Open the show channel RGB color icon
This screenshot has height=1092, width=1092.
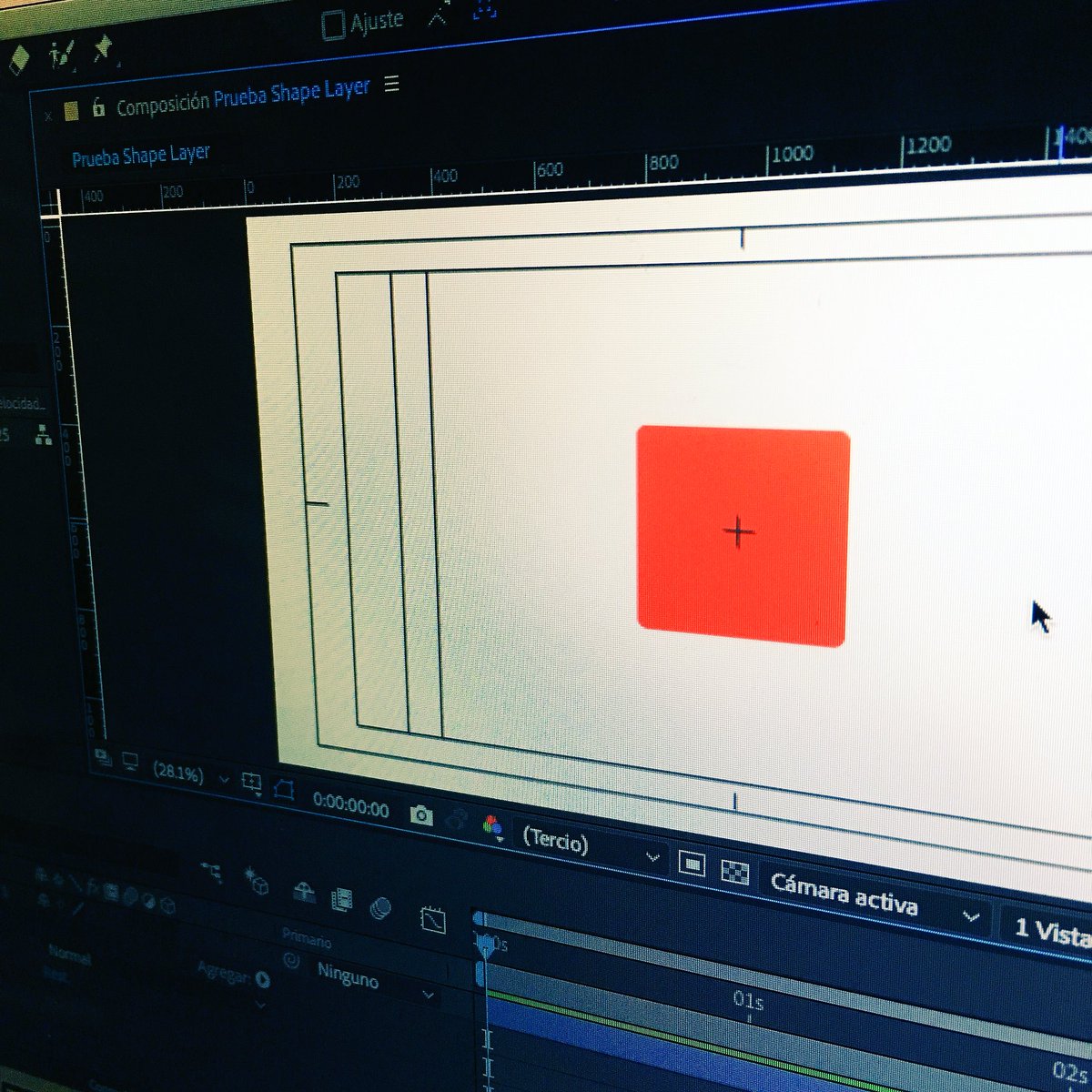tap(492, 827)
